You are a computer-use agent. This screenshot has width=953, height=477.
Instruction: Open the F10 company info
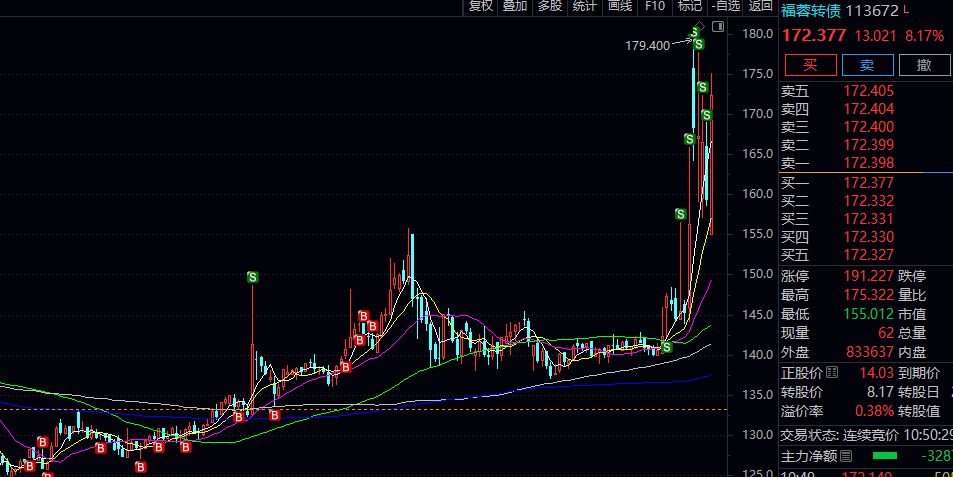pyautogui.click(x=655, y=6)
